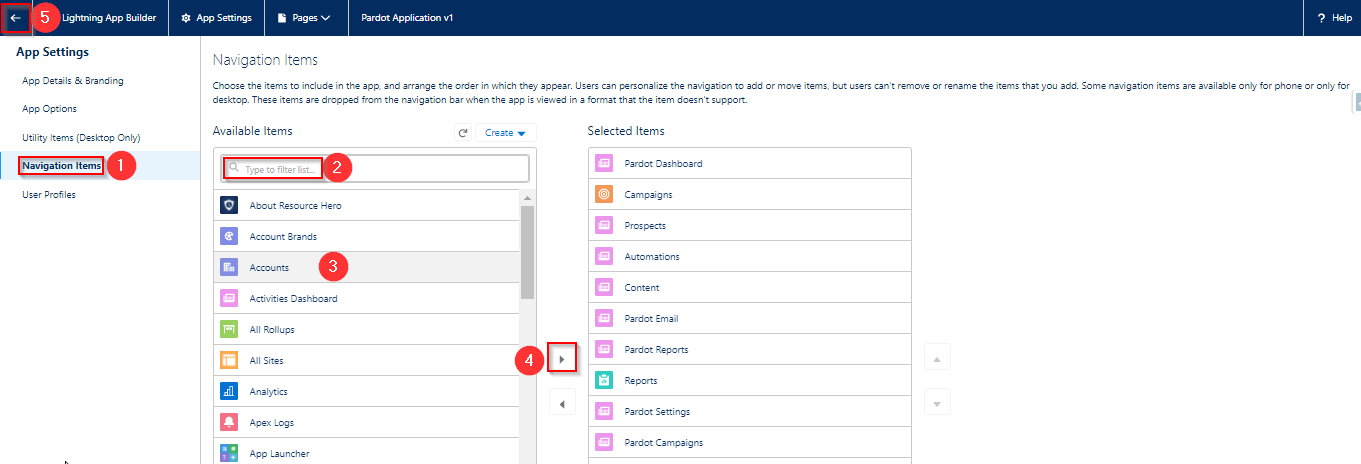This screenshot has height=464, width=1361.
Task: Select Utility Items (Desktop Only)
Action: coord(81,137)
